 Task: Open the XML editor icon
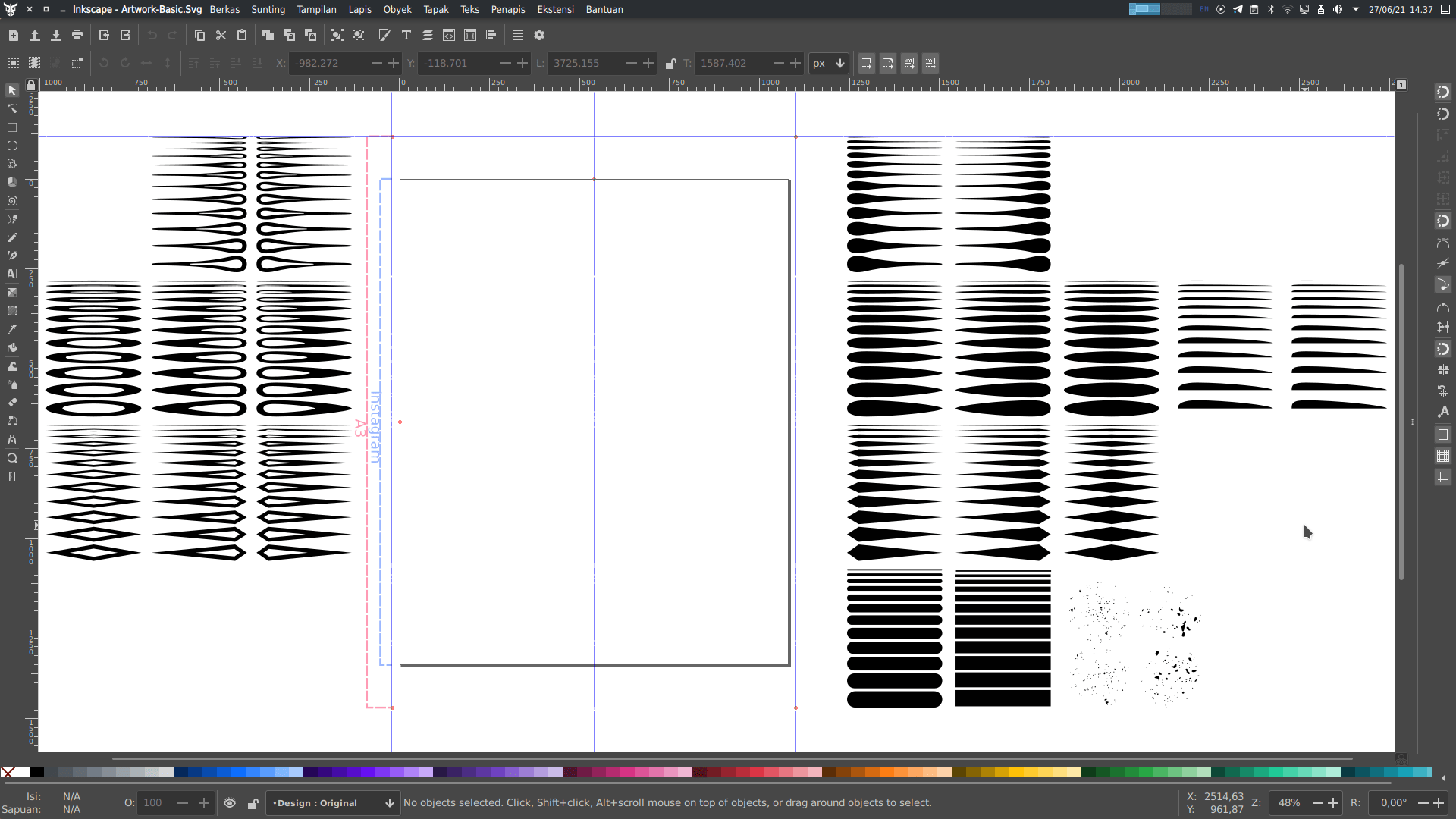[x=449, y=35]
